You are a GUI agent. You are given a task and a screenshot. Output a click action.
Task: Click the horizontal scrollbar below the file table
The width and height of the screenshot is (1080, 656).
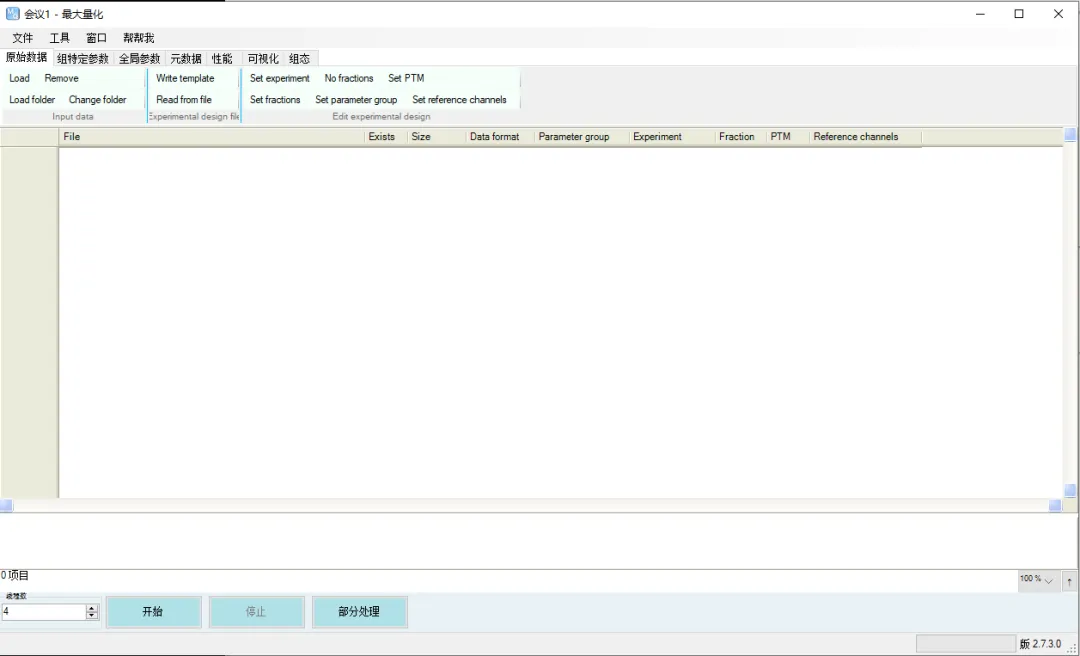531,506
